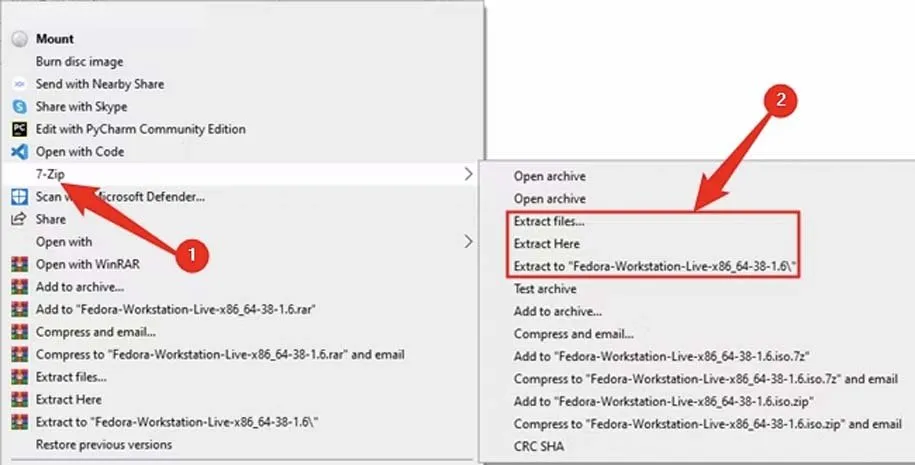Select Restore previous versions
The height and width of the screenshot is (465, 915).
(104, 444)
